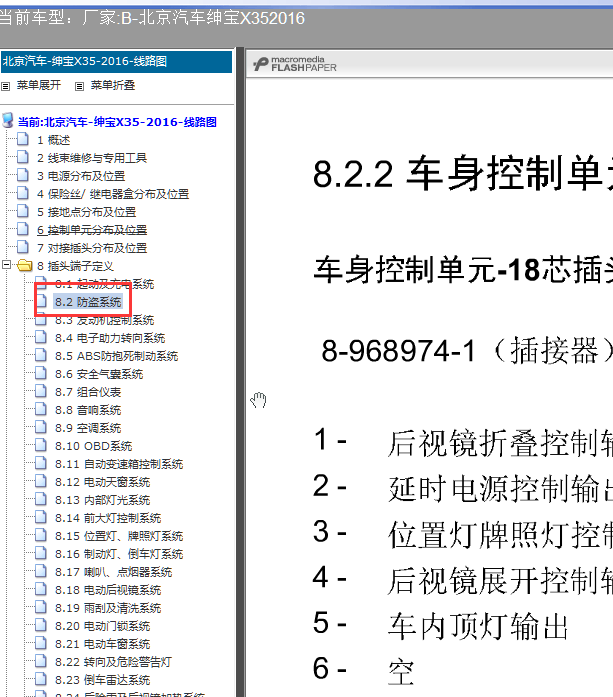The image size is (613, 697).
Task: Click page icon beside 8.14 前大灯控制系统
Action: pos(41,517)
